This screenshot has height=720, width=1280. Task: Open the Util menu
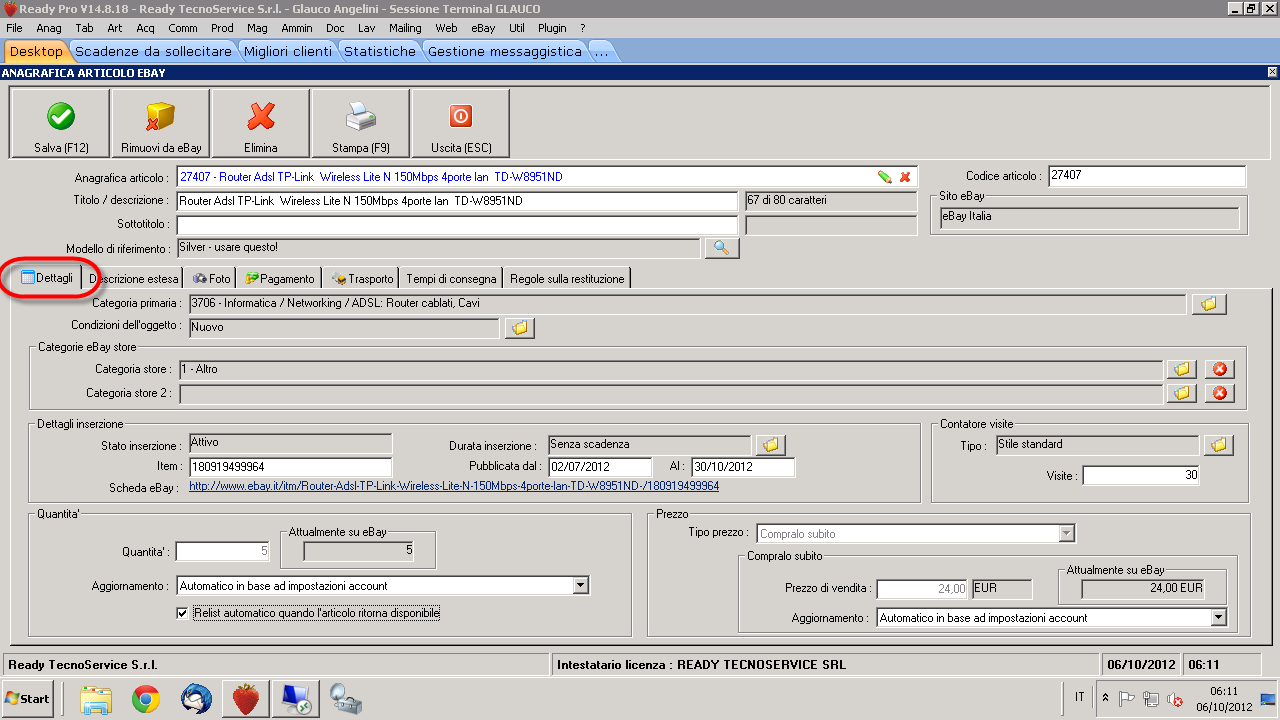(x=517, y=28)
